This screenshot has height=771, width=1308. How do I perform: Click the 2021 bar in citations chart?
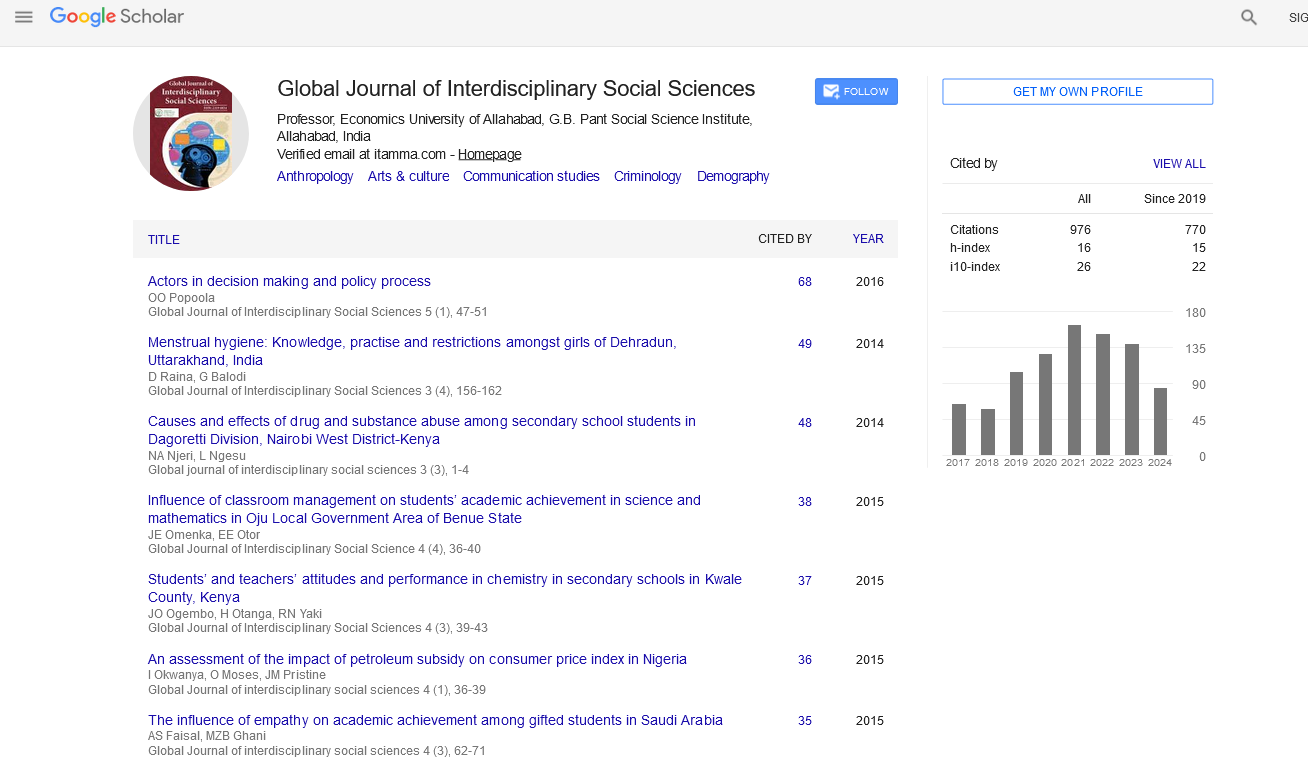[x=1074, y=390]
